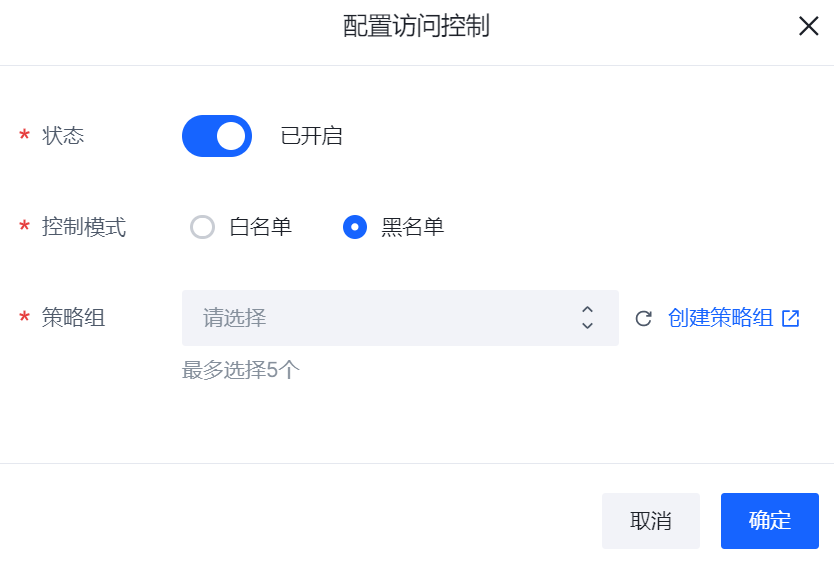The width and height of the screenshot is (834, 563).
Task: Click the 控制模式 field label
Action: pos(84,227)
